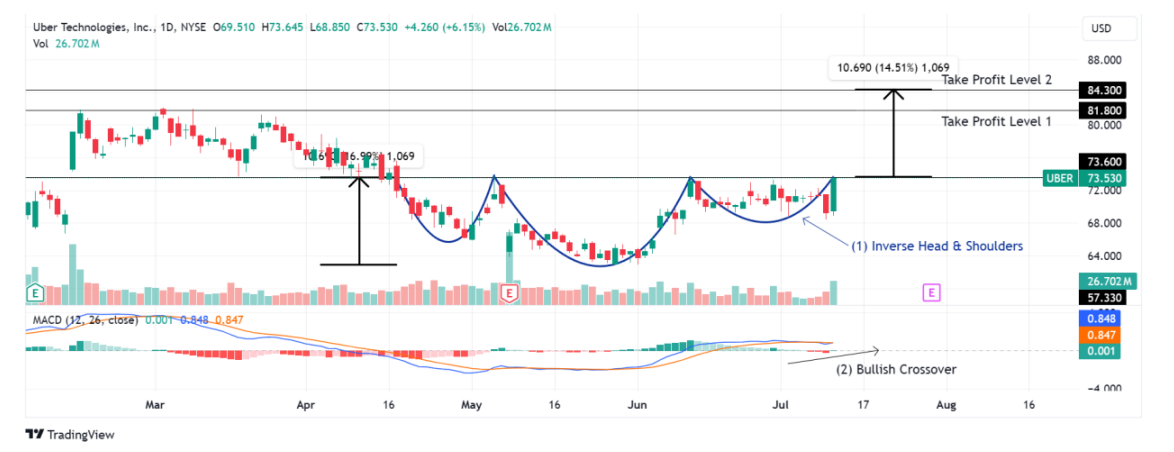
Task: Click the May date axis label
Action: tap(471, 405)
